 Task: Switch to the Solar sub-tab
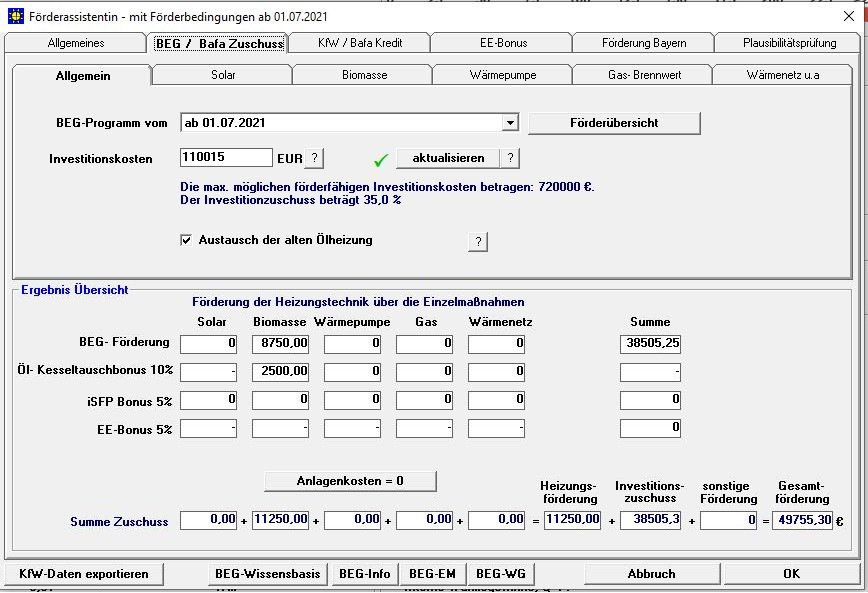pyautogui.click(x=223, y=75)
